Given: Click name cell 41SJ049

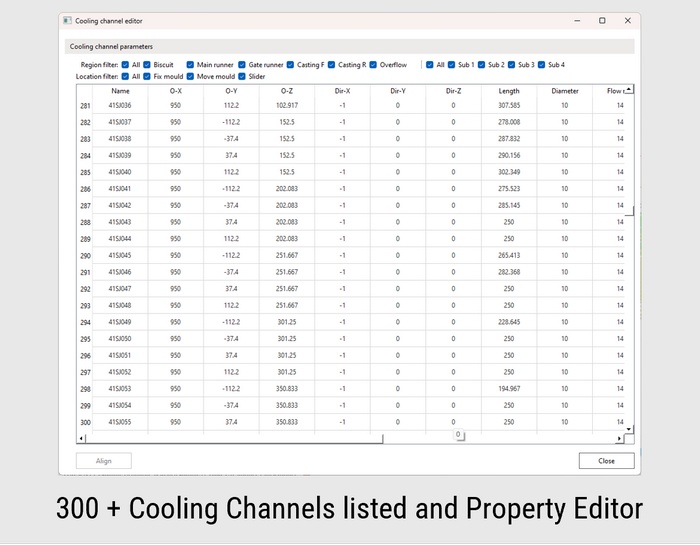Looking at the screenshot, I should [x=120, y=322].
